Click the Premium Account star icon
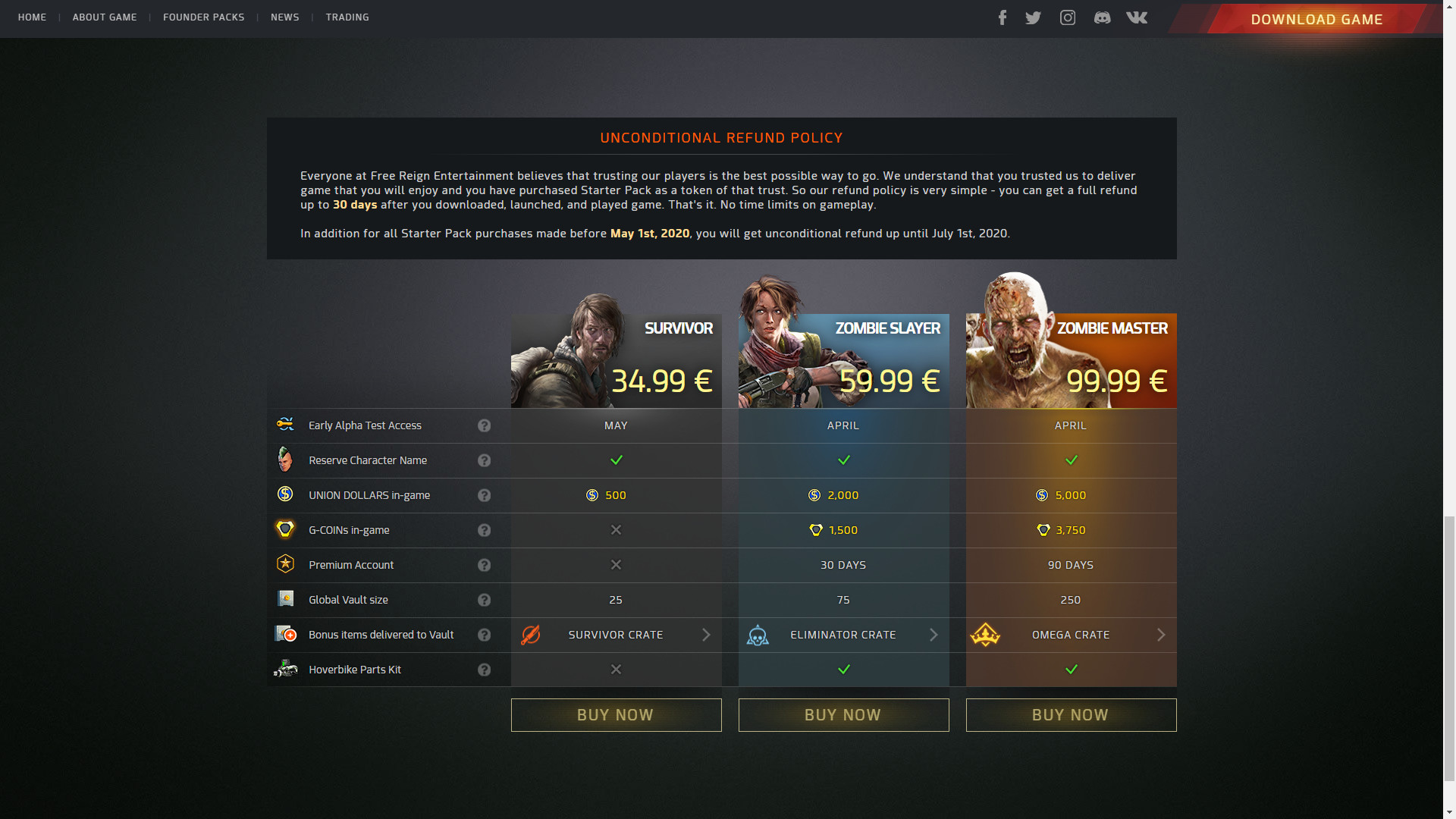 [285, 563]
